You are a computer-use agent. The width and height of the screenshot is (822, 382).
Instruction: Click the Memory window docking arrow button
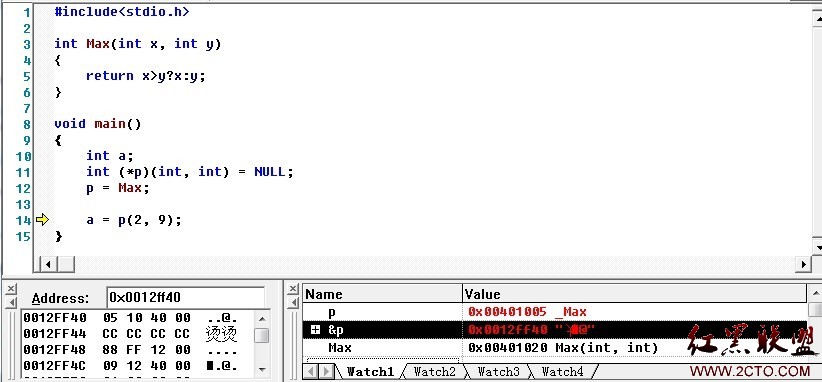[12, 302]
